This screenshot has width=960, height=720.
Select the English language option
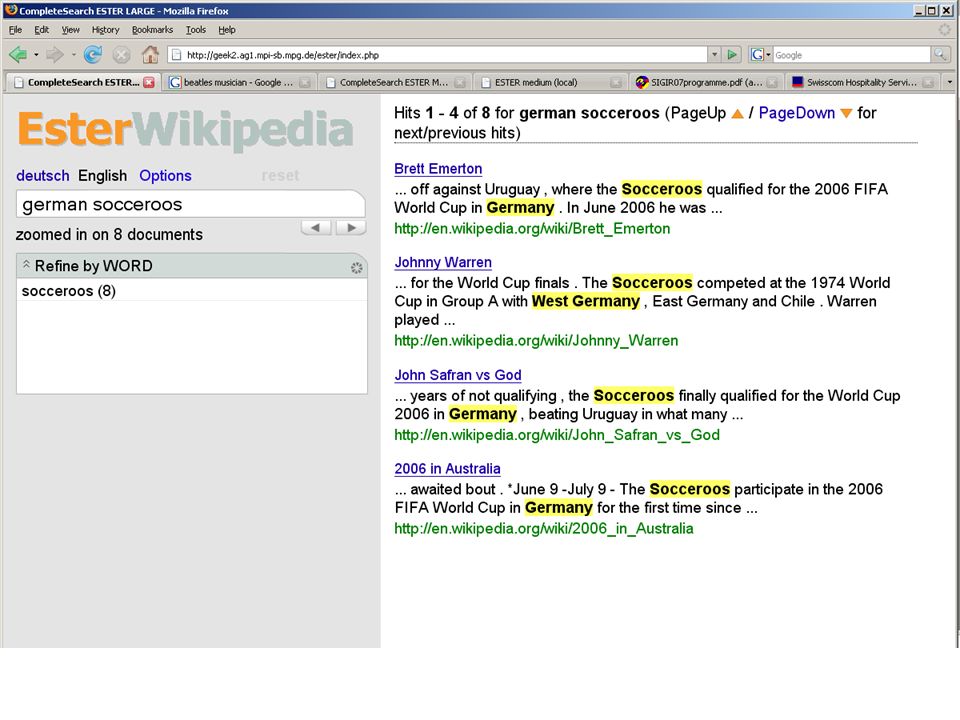point(102,176)
